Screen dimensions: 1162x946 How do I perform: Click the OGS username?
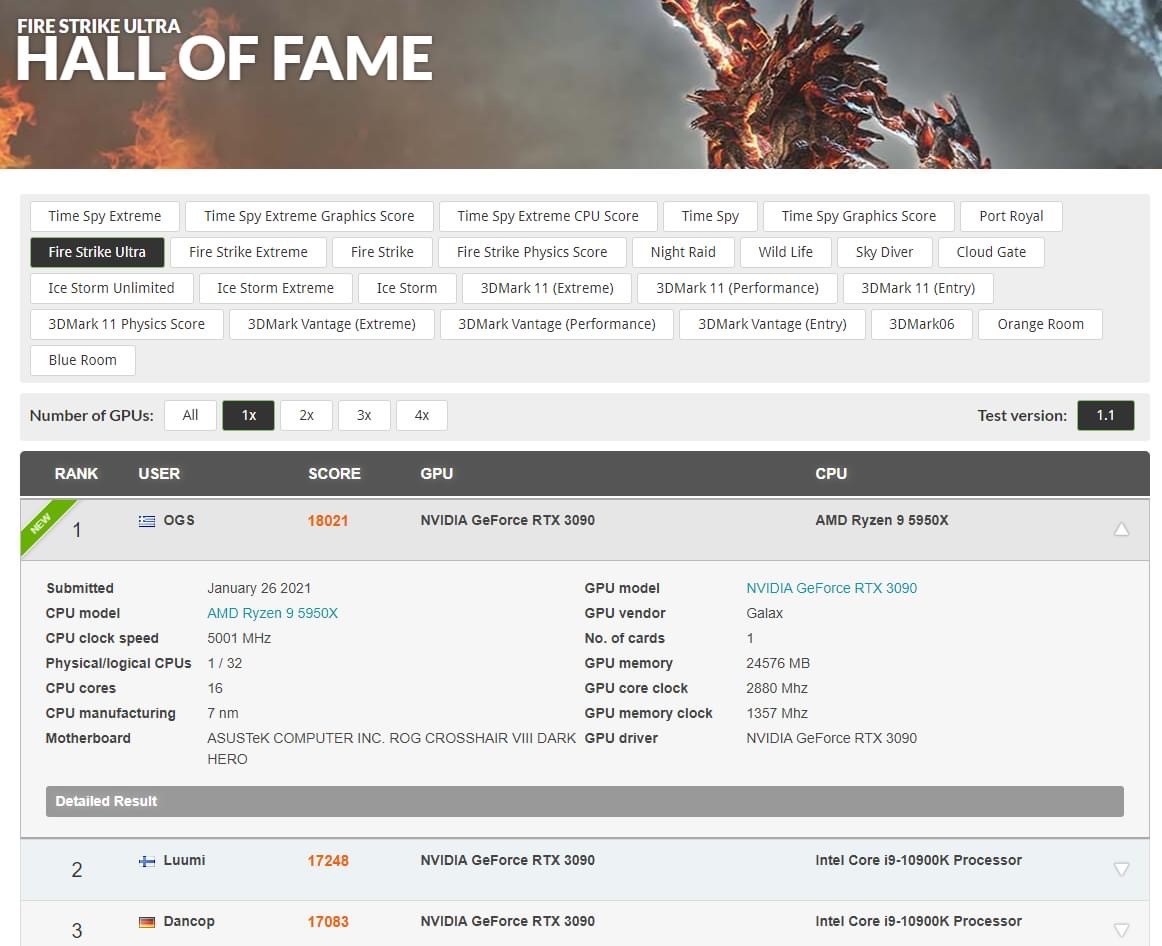point(179,520)
